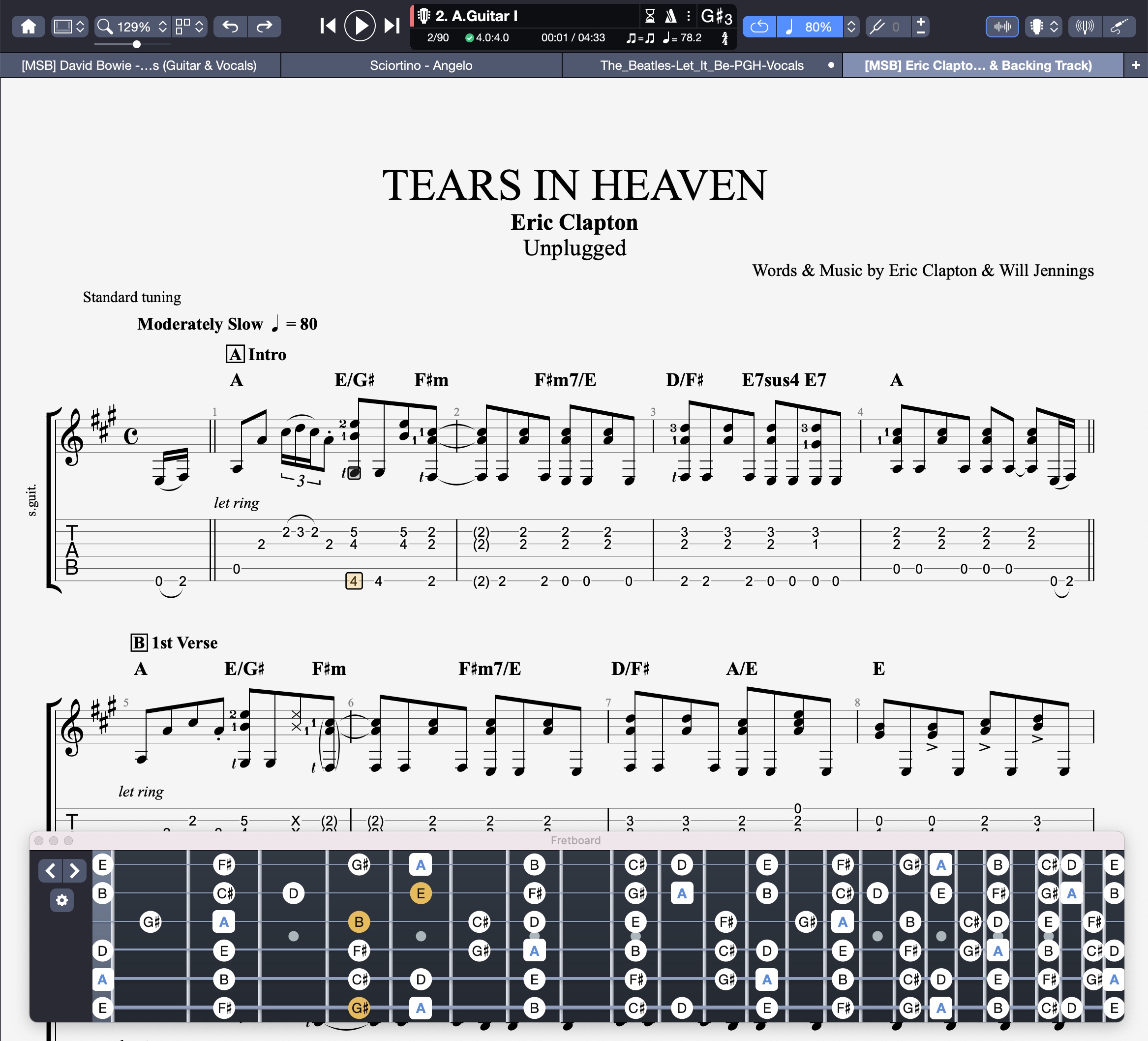Screen dimensions: 1148x1041
Task: Click the F#m7/E chord name in the Intro
Action: click(565, 380)
